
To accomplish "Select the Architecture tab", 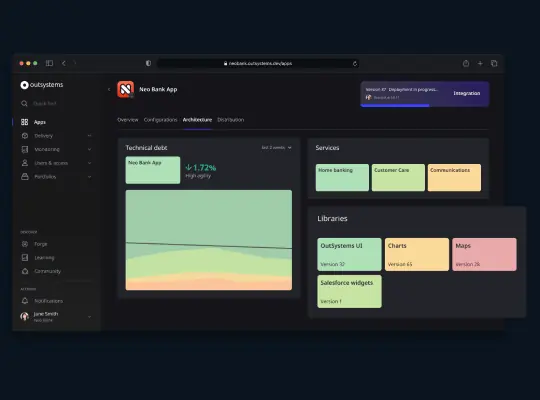I will tap(197, 120).
